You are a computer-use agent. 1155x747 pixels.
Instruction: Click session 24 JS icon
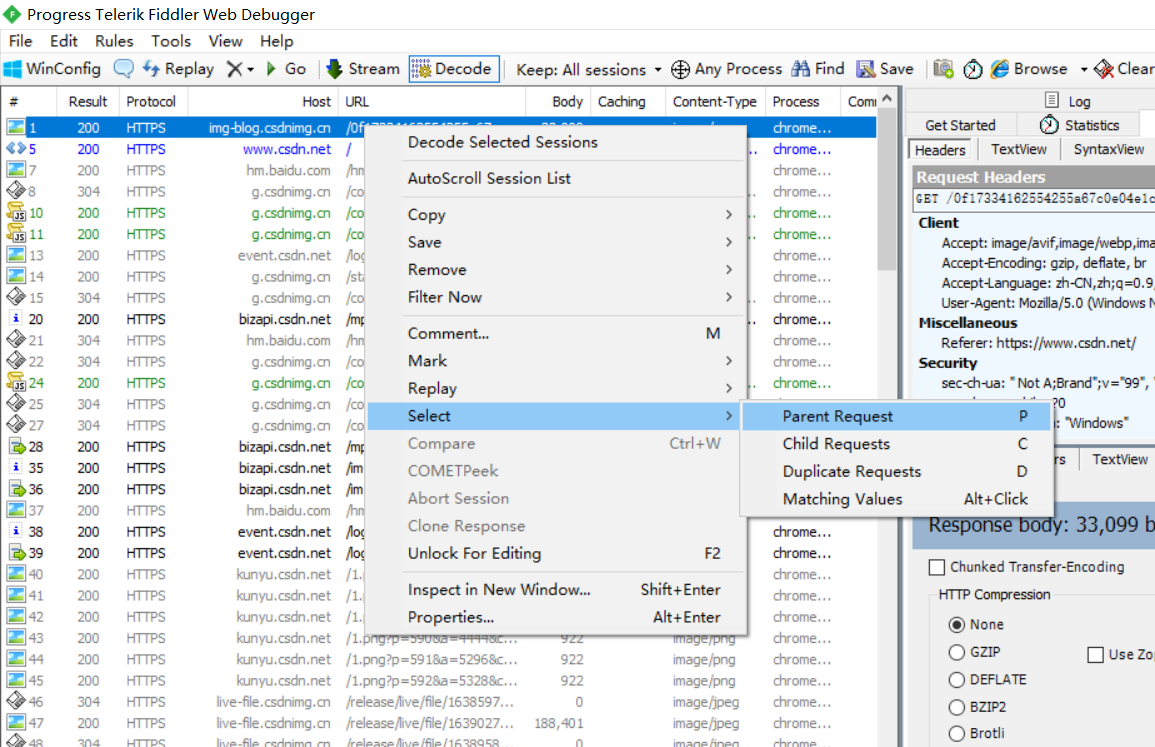point(15,382)
